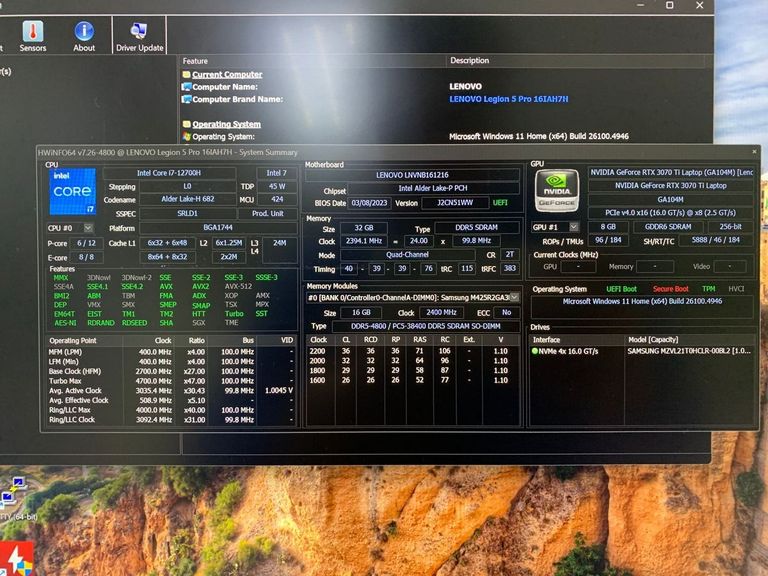Click the network computers desktop icon
Viewport: 768px width, 576px height.
pos(12,492)
